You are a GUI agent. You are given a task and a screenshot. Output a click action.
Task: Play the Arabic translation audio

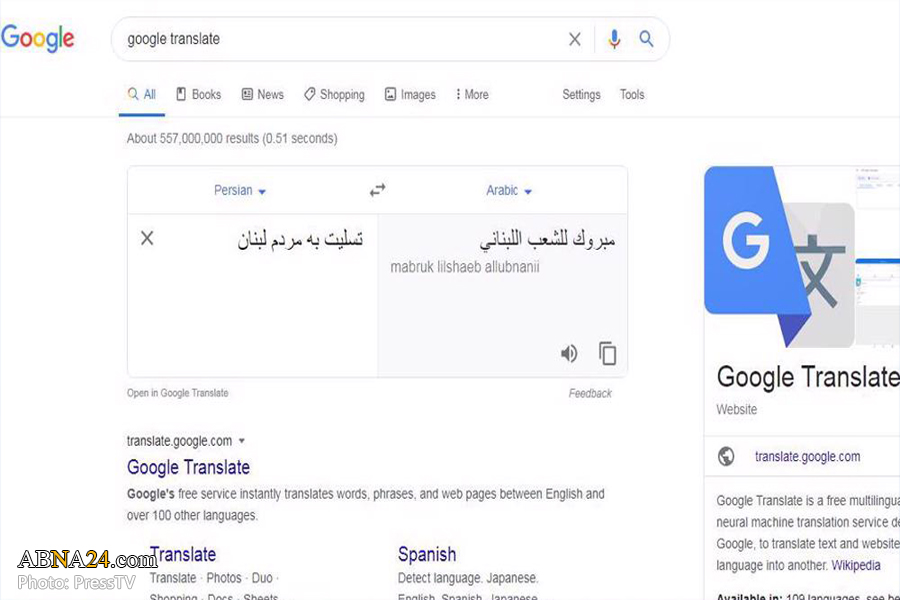point(569,353)
